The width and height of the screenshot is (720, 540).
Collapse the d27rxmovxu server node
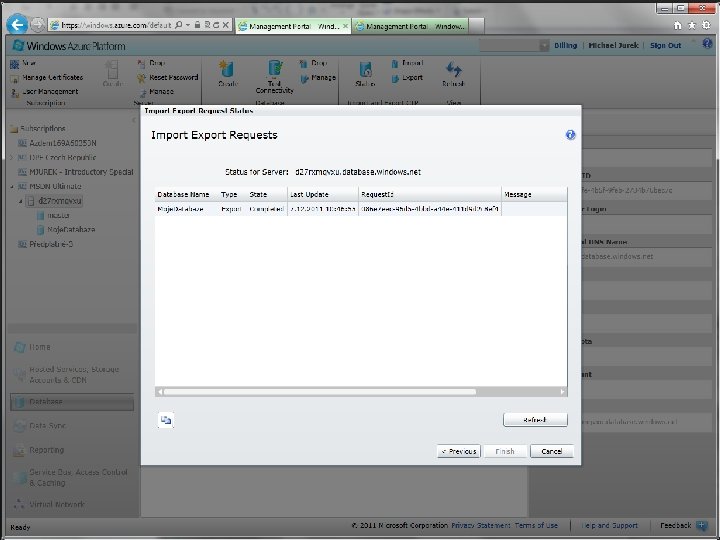[x=20, y=201]
